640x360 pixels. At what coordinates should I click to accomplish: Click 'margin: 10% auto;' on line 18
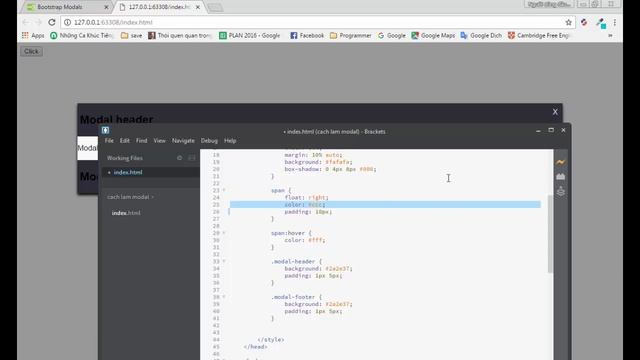[313, 155]
